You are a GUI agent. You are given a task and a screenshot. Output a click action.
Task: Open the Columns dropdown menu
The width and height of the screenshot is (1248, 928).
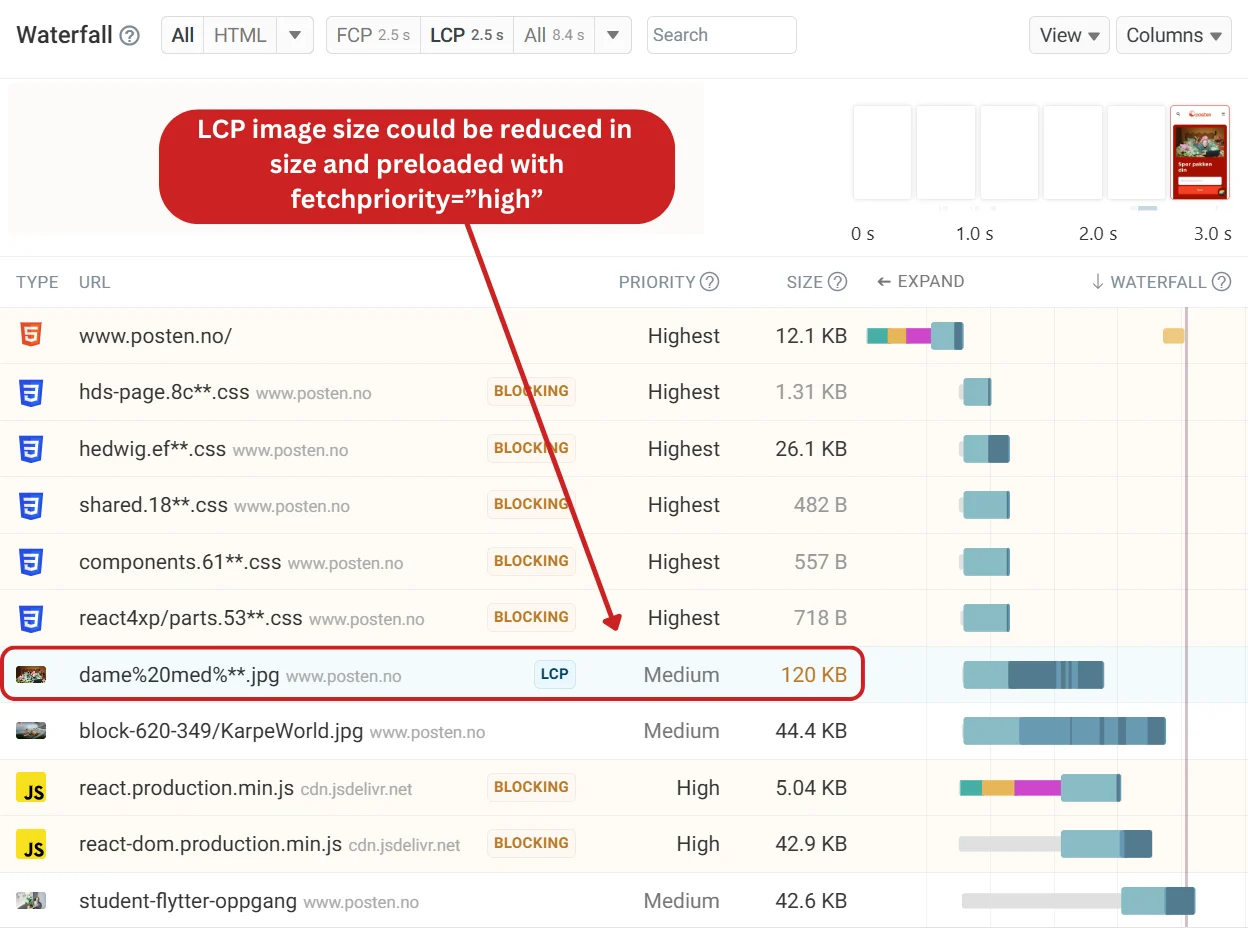[1174, 35]
